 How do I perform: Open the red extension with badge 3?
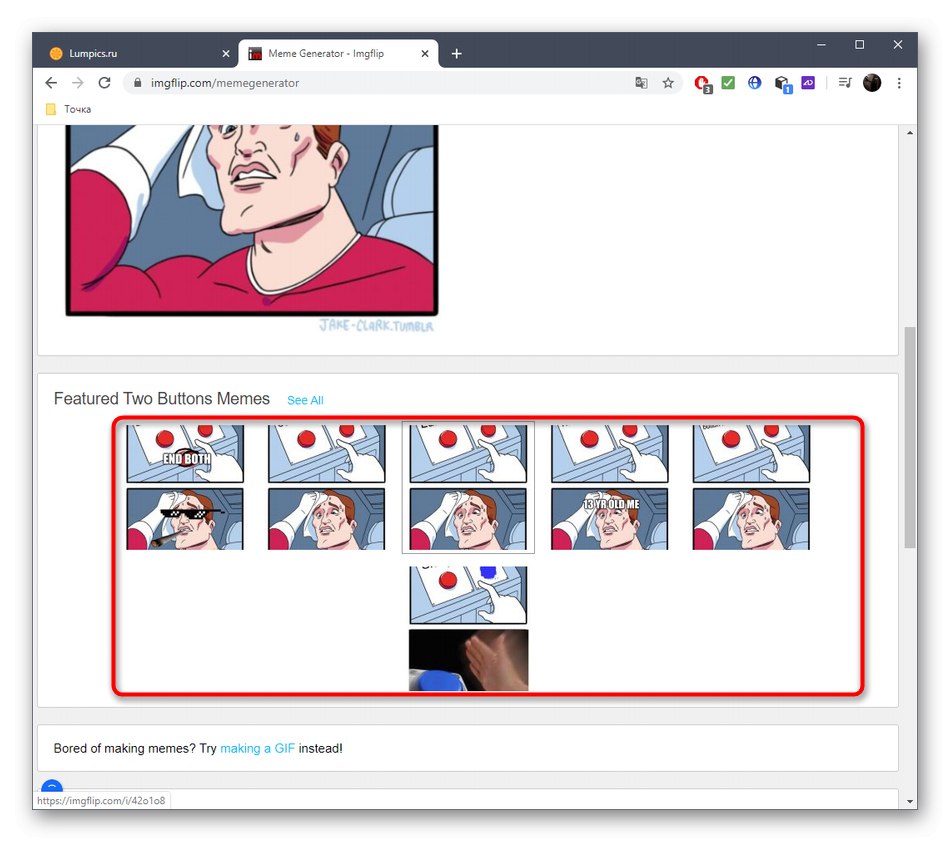point(703,84)
